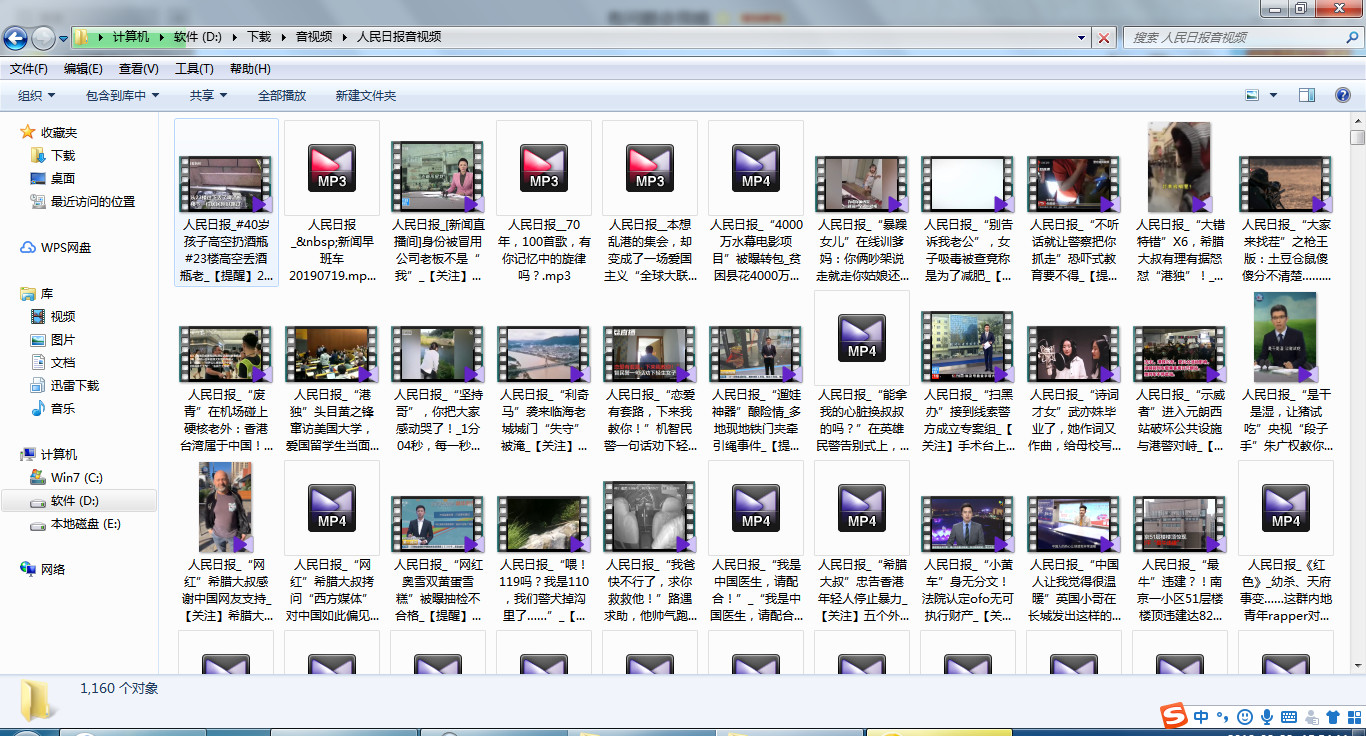This screenshot has height=736, width=1366.
Task: Open recent locations dropdown next to nav arrows
Action: click(64, 38)
